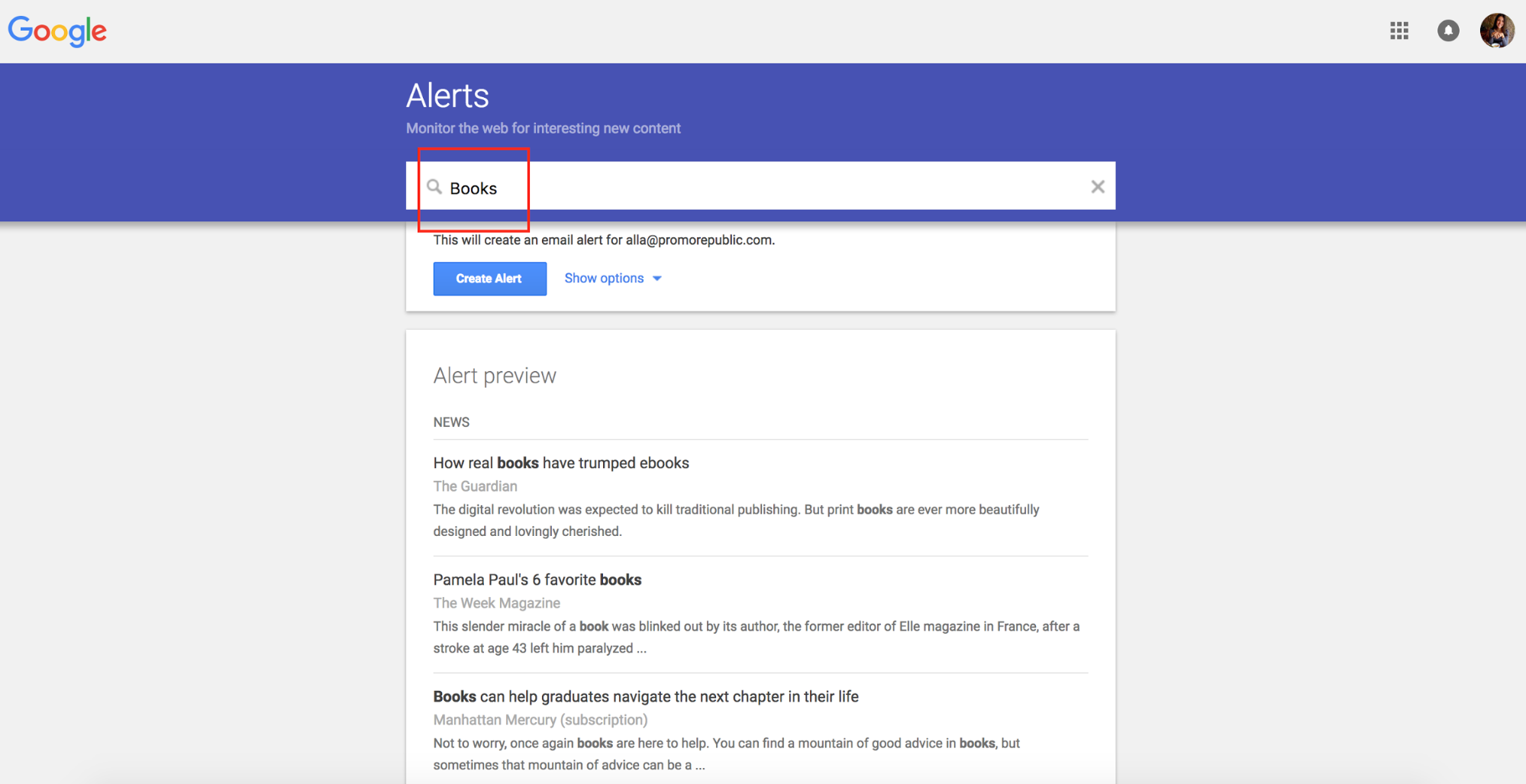The height and width of the screenshot is (784, 1526).
Task: Click Monitor the web subtitle text
Action: [x=543, y=128]
